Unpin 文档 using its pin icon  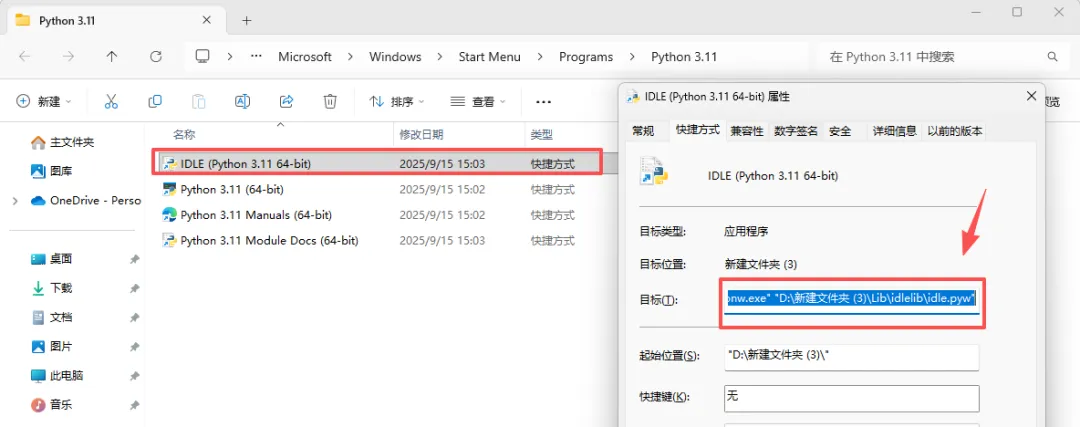click(x=134, y=318)
